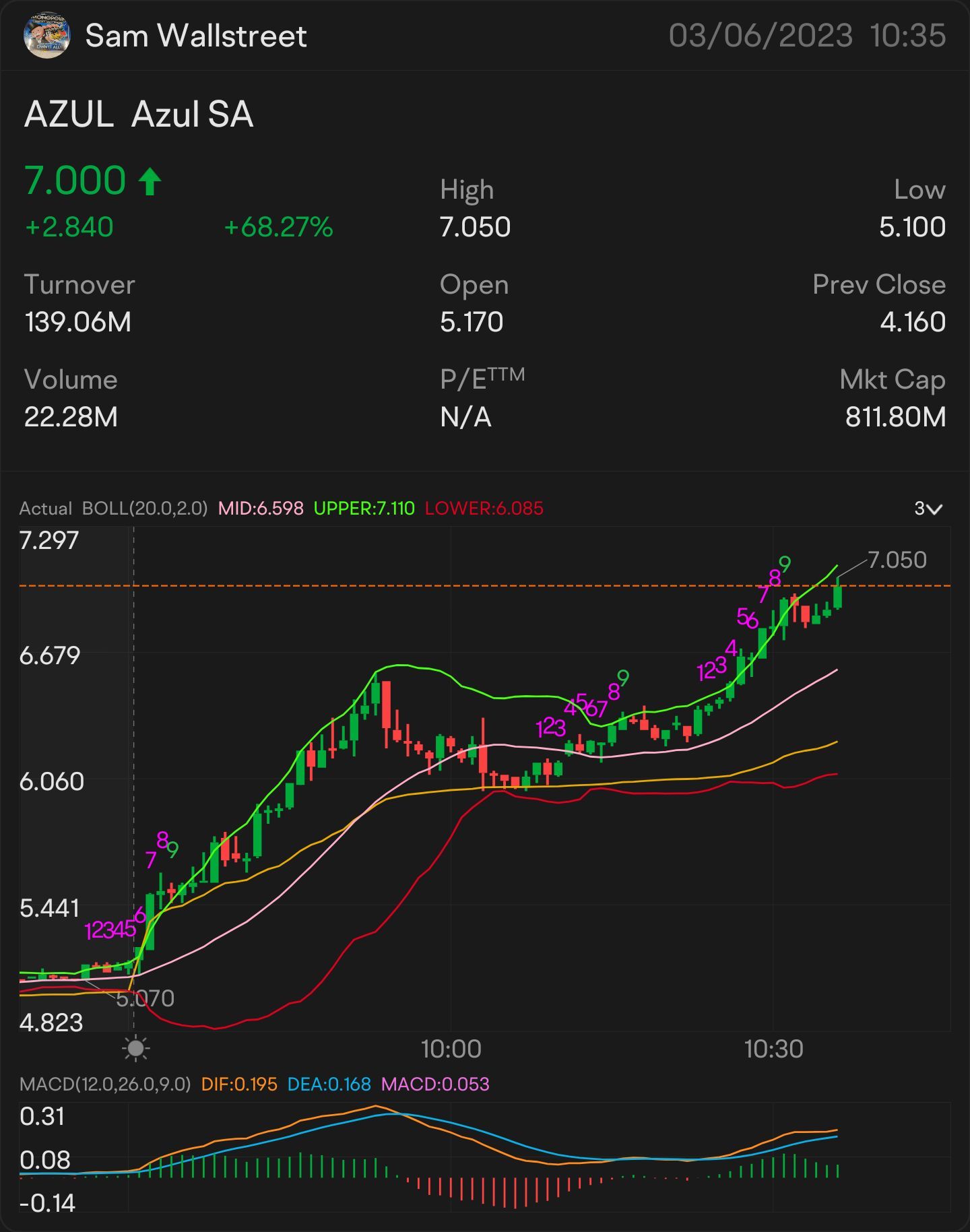Image resolution: width=970 pixels, height=1232 pixels.
Task: Tap the Open value 5.170
Action: pos(472,322)
